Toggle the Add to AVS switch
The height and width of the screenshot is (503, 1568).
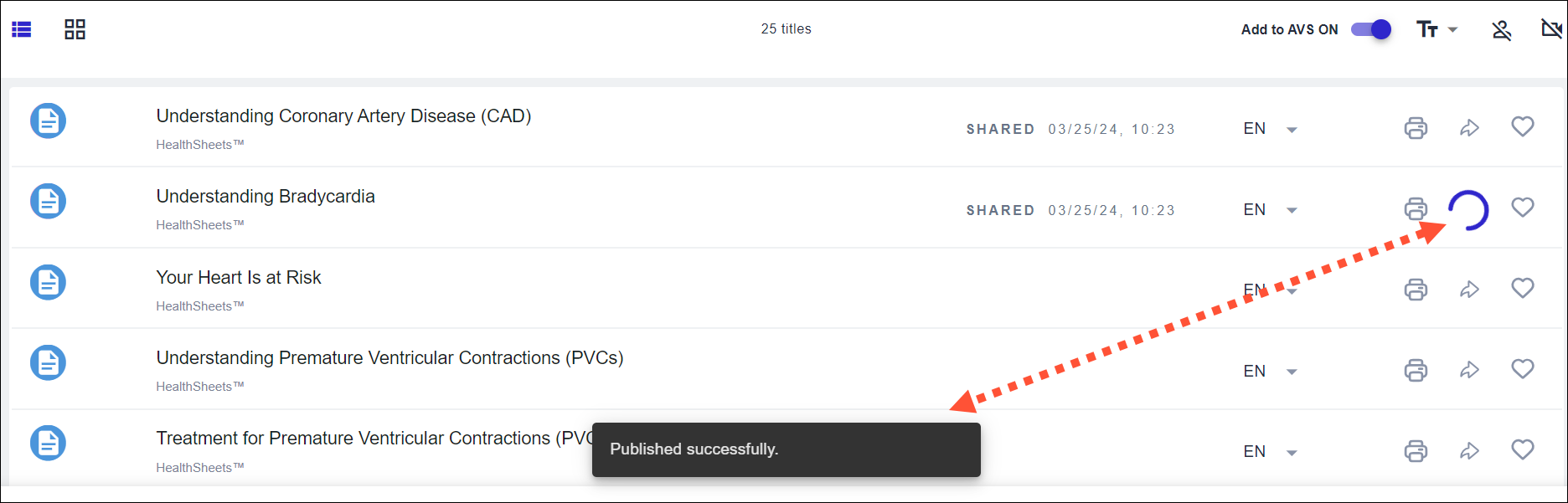click(x=1371, y=29)
